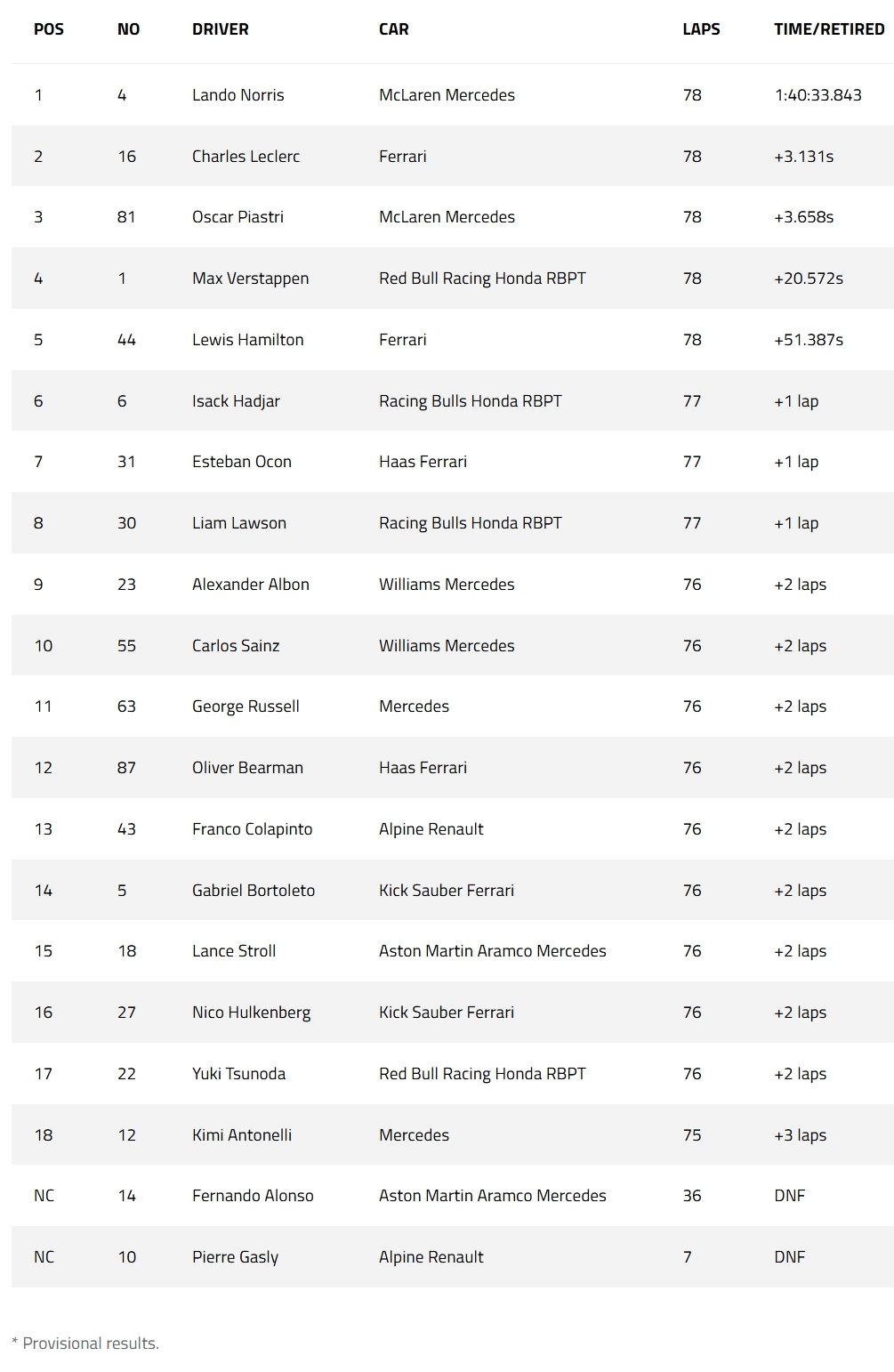Select George Russell's name
894x1372 pixels.
point(246,706)
